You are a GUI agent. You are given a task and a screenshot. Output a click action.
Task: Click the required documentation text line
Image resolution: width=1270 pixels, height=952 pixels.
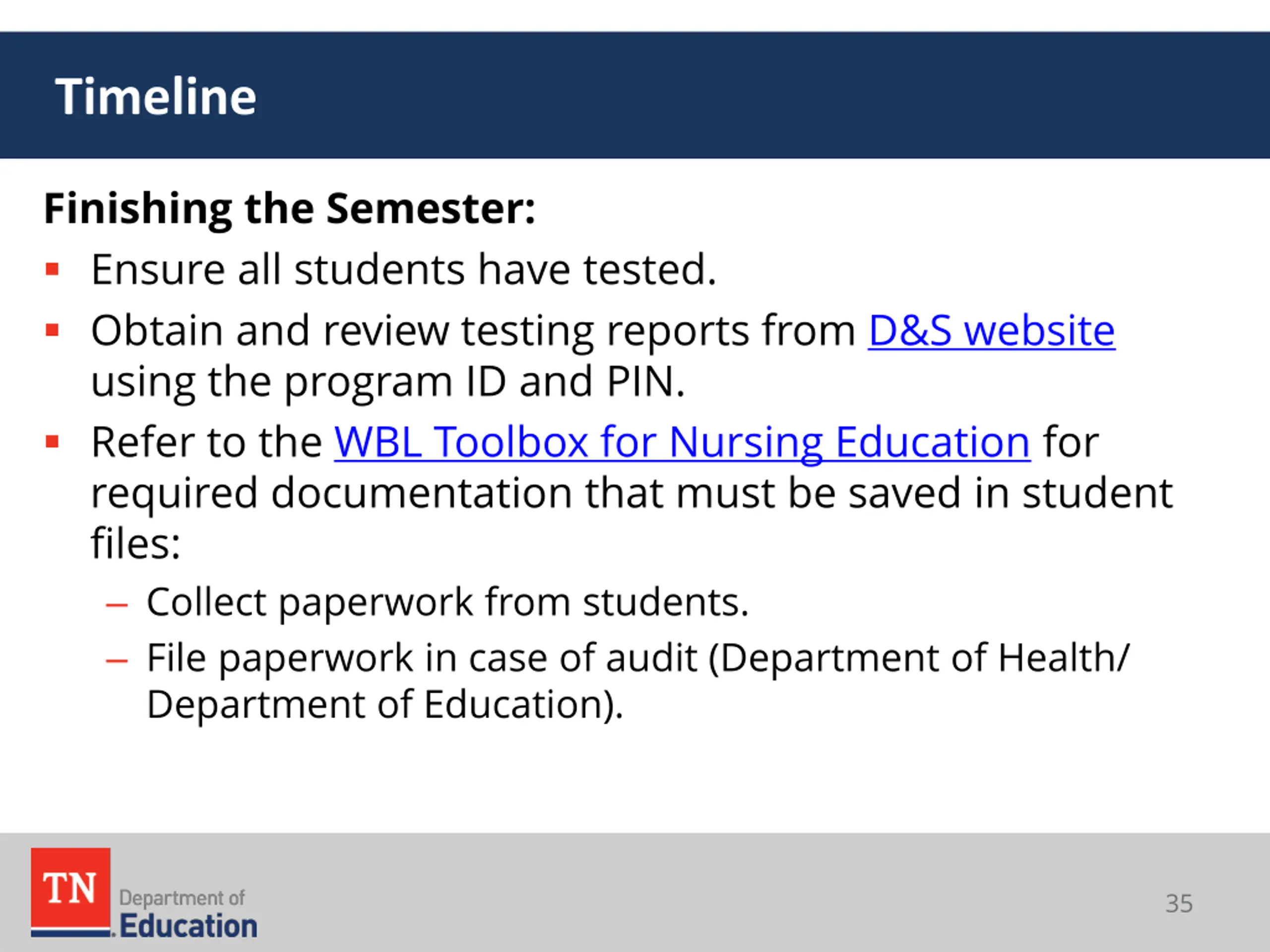(x=632, y=493)
